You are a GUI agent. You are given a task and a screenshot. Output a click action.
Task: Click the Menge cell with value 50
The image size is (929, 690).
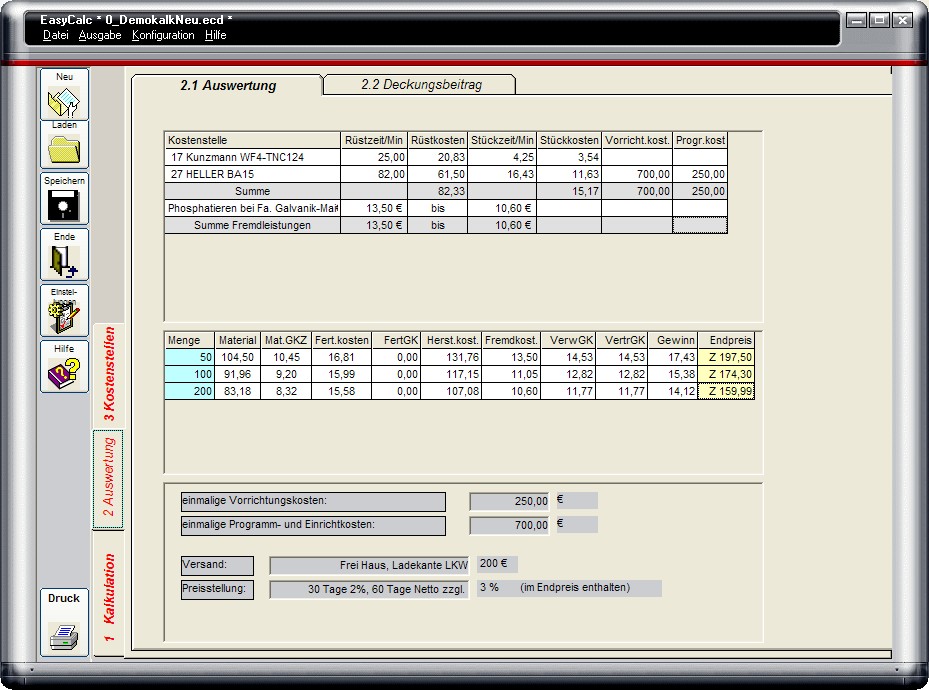tap(190, 357)
